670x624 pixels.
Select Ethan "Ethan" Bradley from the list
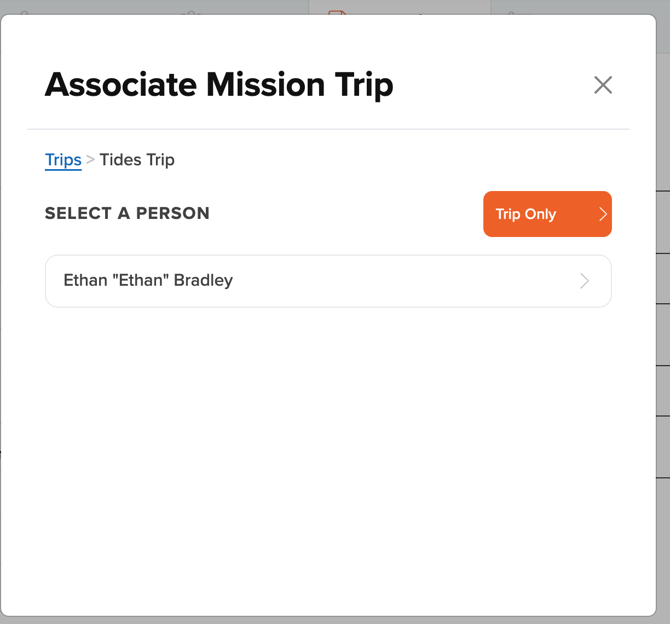pyautogui.click(x=328, y=281)
